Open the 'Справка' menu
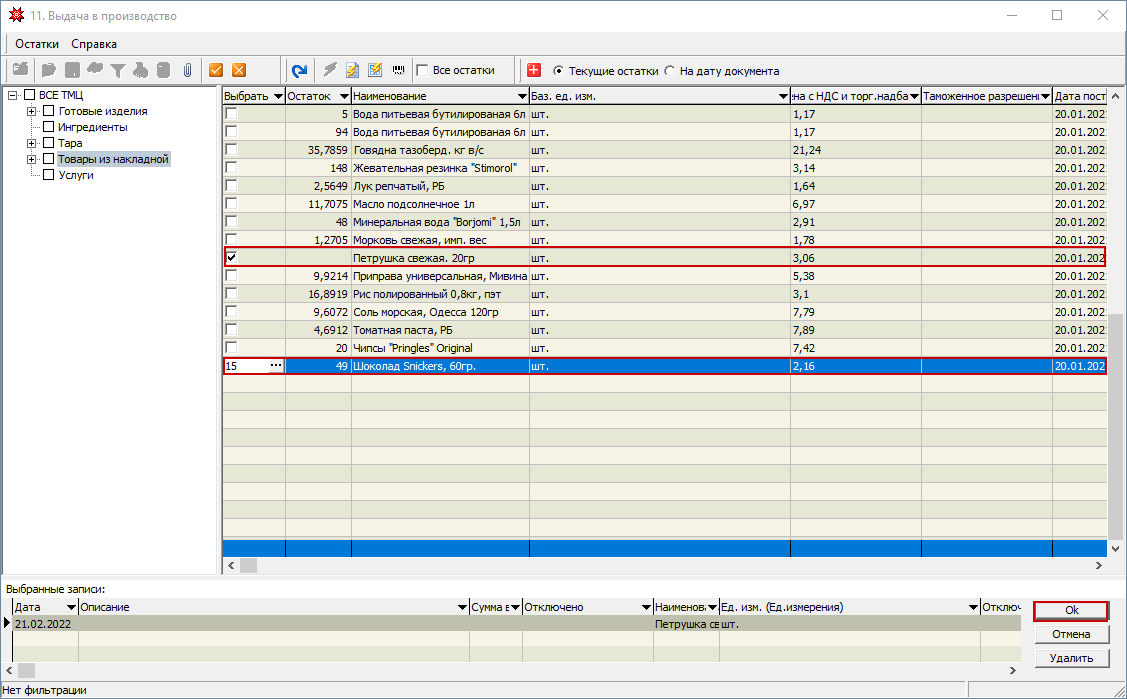Image resolution: width=1127 pixels, height=699 pixels. (x=94, y=44)
